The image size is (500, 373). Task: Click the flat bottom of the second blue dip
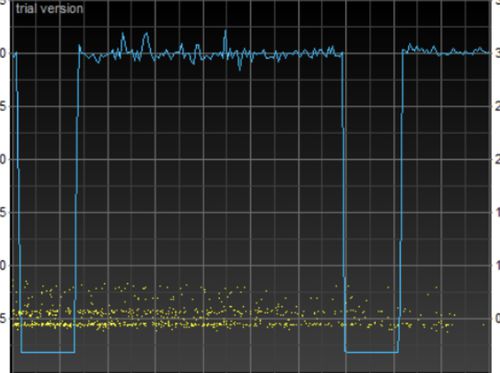371,352
